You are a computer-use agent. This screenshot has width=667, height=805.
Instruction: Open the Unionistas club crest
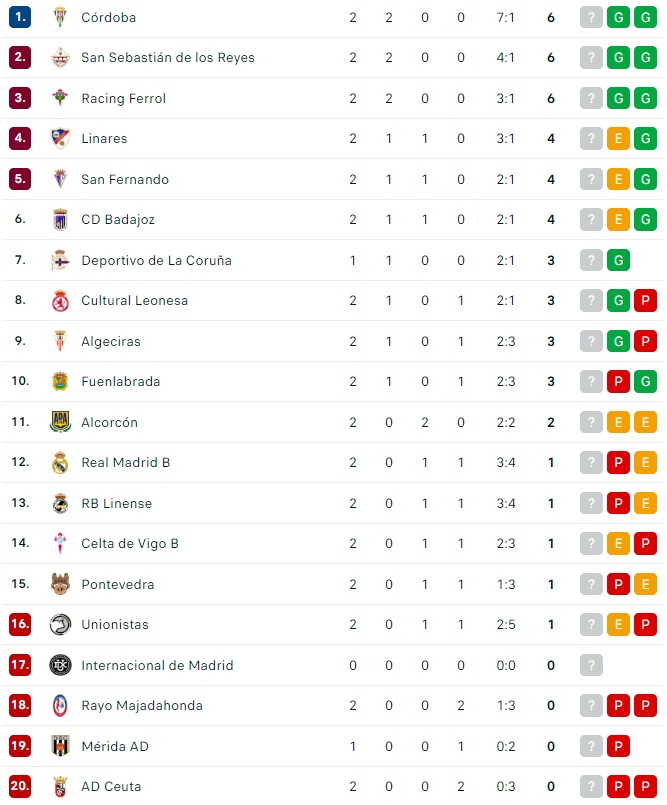pyautogui.click(x=60, y=624)
